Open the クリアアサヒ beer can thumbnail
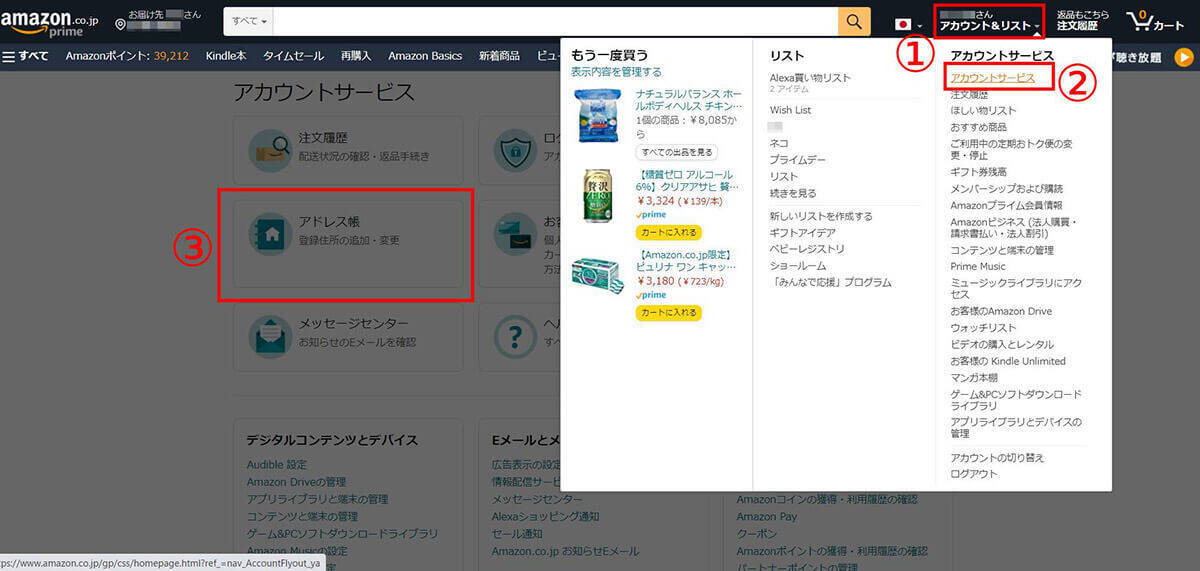The width and height of the screenshot is (1200, 571). [597, 194]
